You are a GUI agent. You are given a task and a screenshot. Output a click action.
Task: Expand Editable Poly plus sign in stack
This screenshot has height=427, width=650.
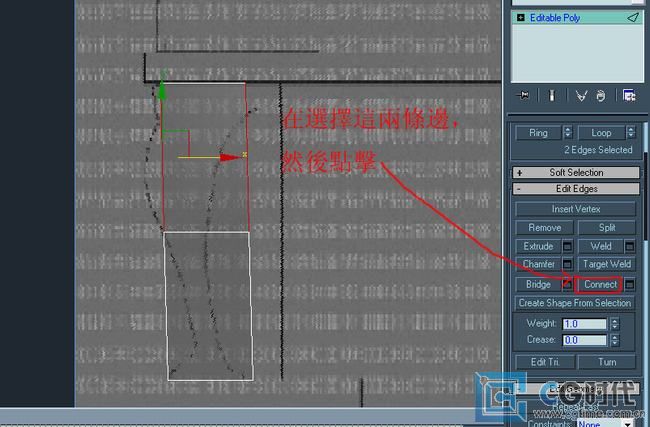[x=520, y=18]
